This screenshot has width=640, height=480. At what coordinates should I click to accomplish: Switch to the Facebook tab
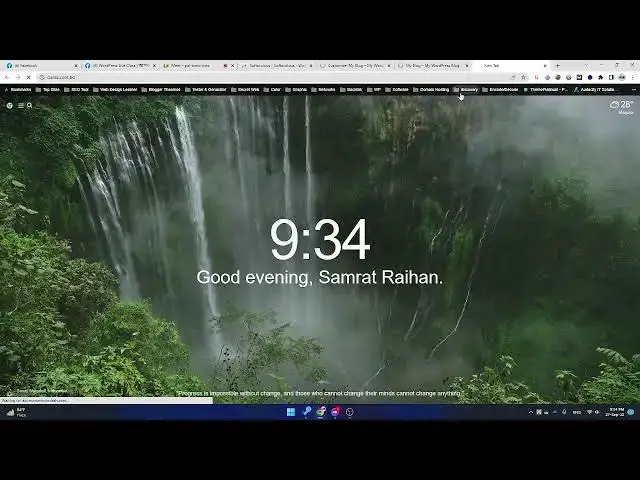coord(41,65)
